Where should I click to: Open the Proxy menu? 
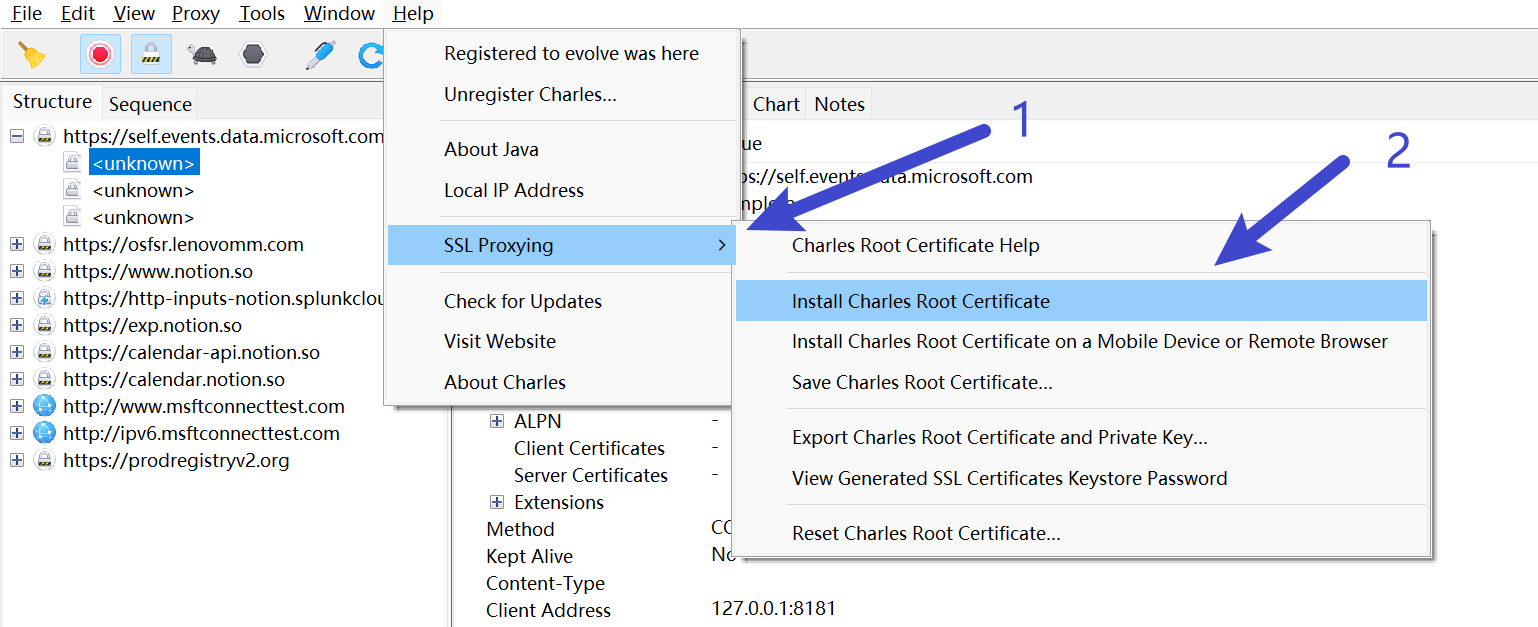pyautogui.click(x=196, y=14)
